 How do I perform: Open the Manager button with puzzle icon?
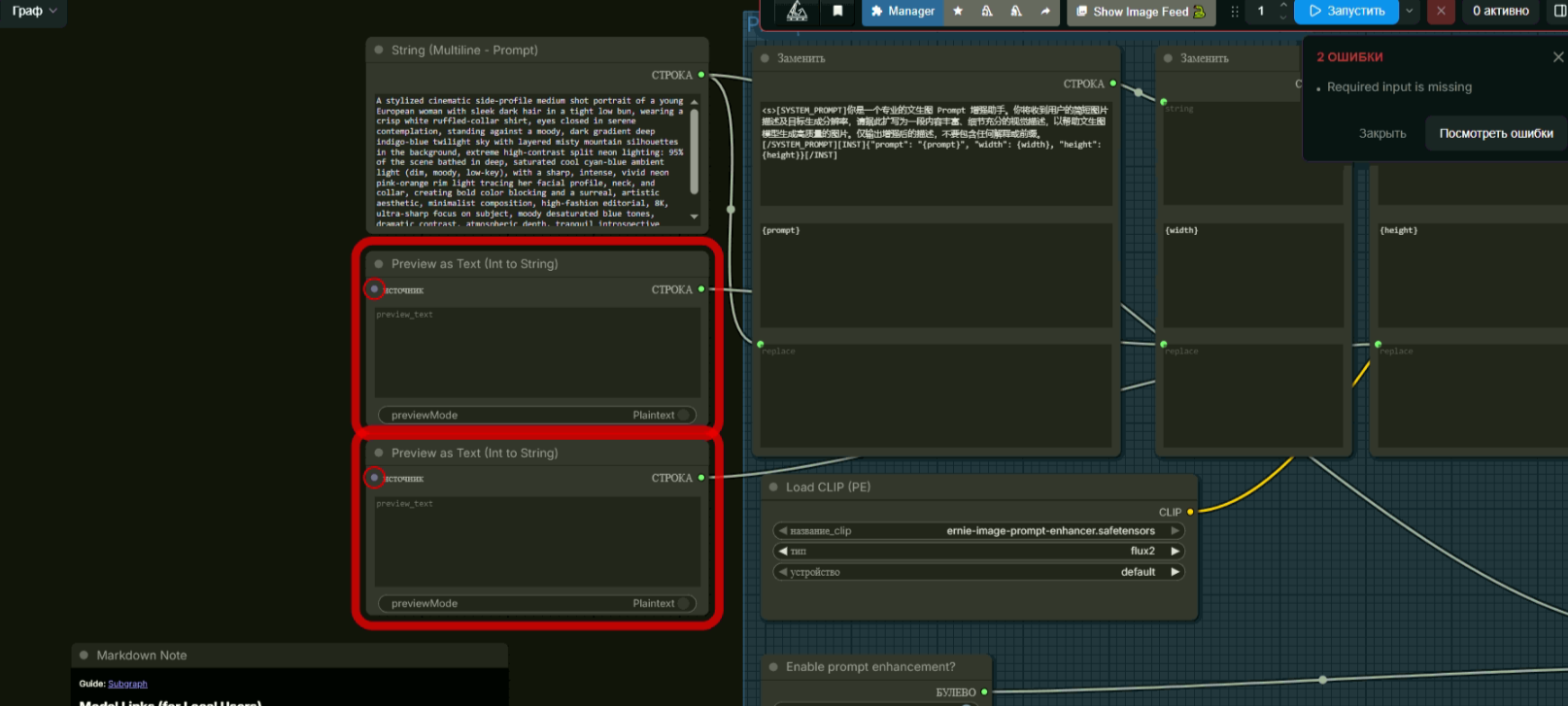(x=903, y=11)
